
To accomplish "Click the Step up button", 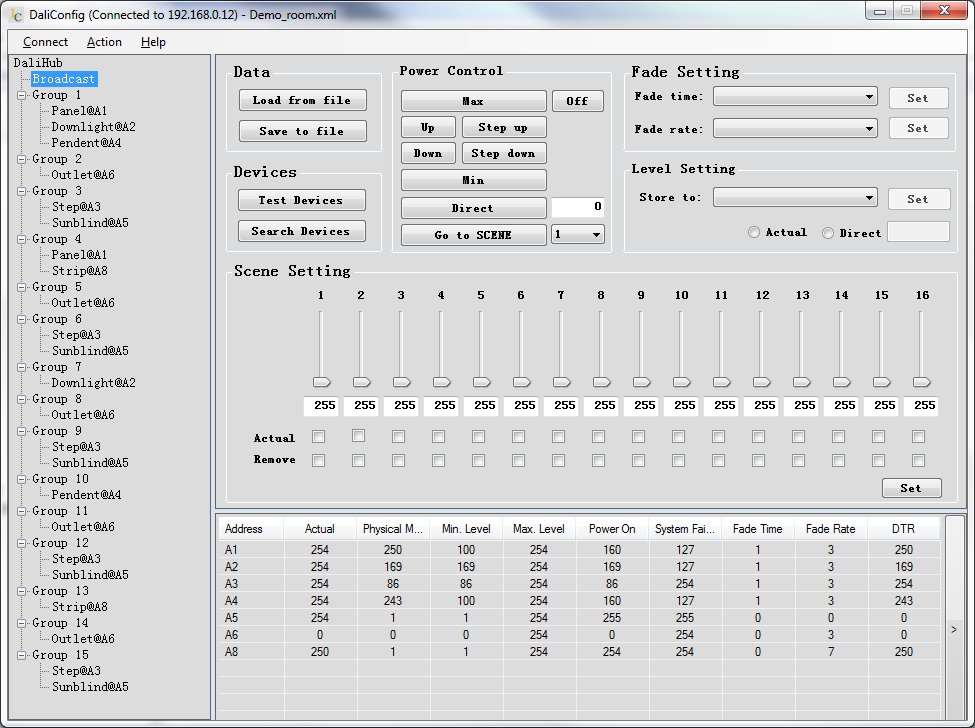I will click(504, 127).
